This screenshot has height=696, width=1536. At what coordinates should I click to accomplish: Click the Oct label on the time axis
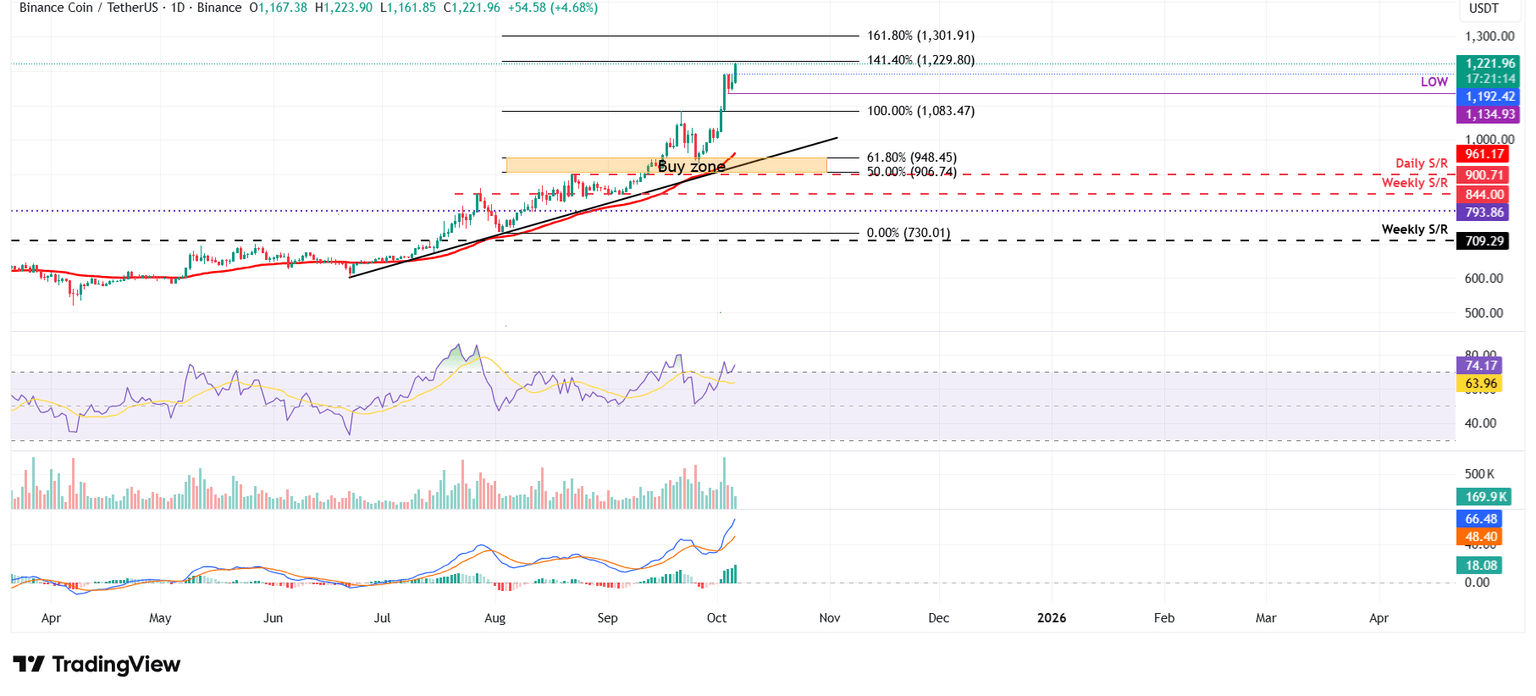(716, 618)
